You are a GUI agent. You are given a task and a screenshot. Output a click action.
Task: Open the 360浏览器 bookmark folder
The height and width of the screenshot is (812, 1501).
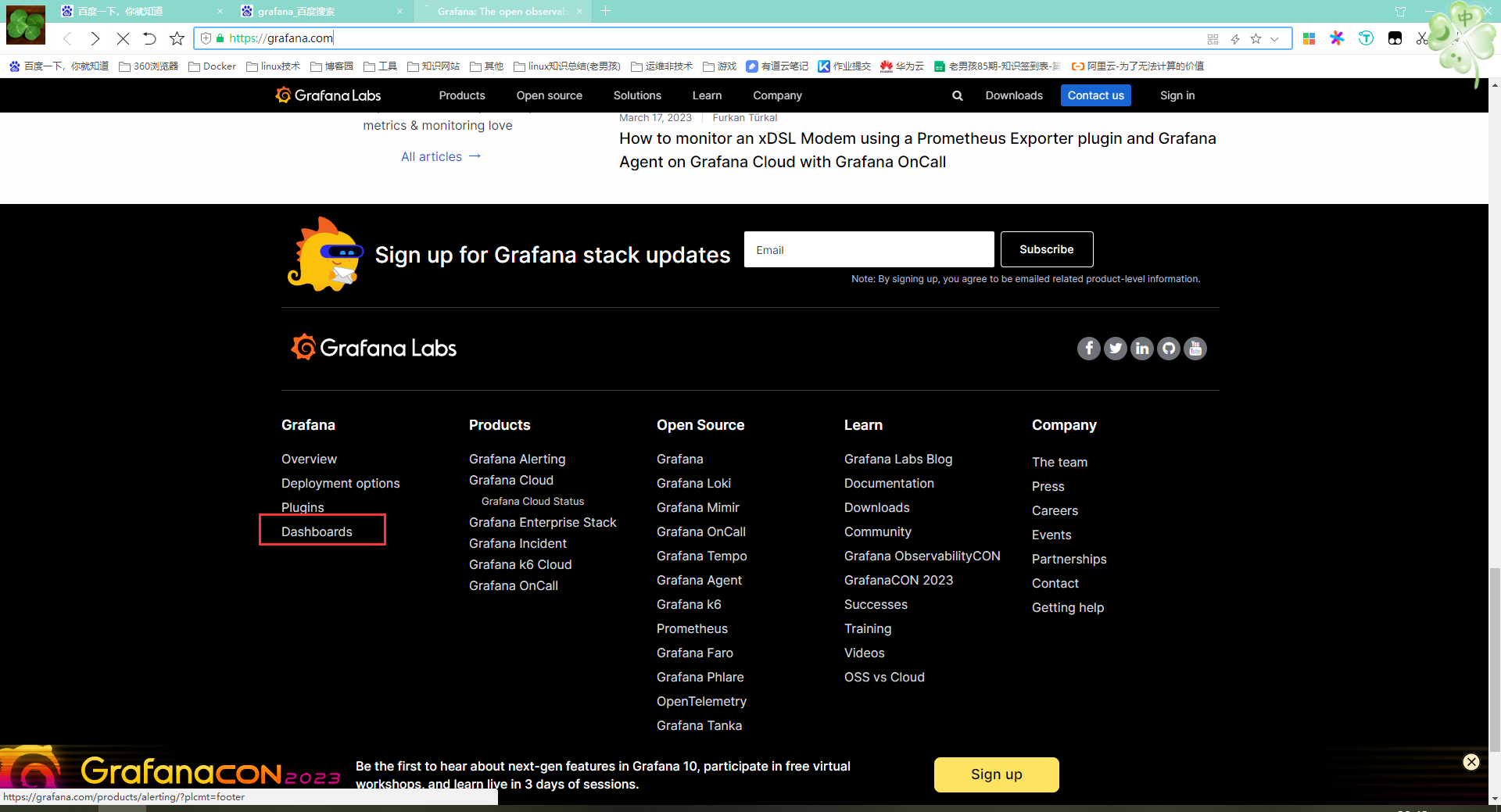coord(149,66)
